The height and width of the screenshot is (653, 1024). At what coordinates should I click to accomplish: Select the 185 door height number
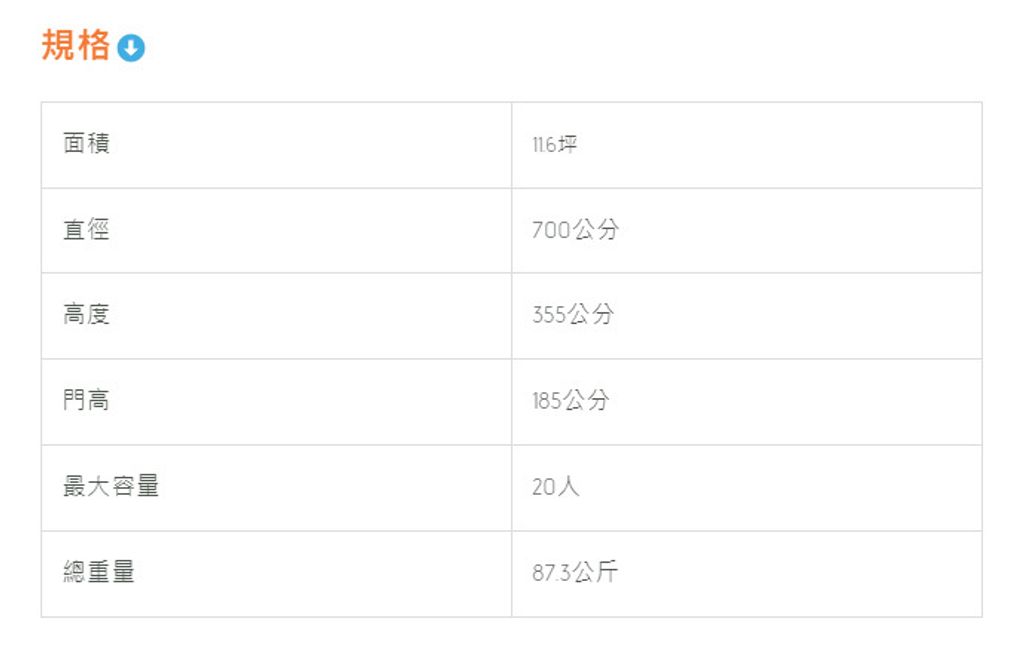tap(547, 402)
